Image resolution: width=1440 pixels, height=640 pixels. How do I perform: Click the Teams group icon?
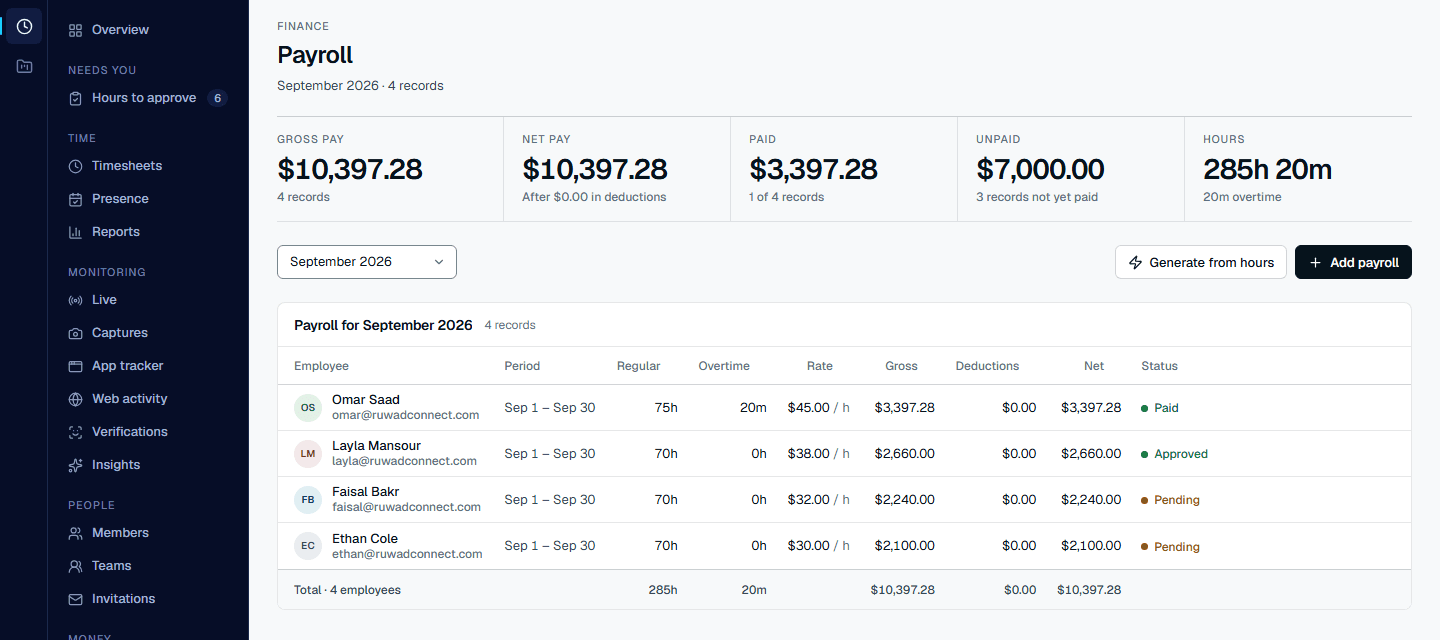point(75,566)
